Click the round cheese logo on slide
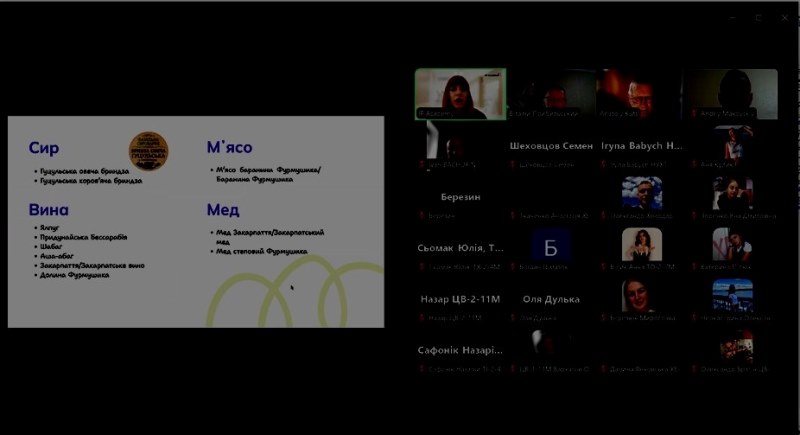This screenshot has height=435, width=800. coord(148,151)
